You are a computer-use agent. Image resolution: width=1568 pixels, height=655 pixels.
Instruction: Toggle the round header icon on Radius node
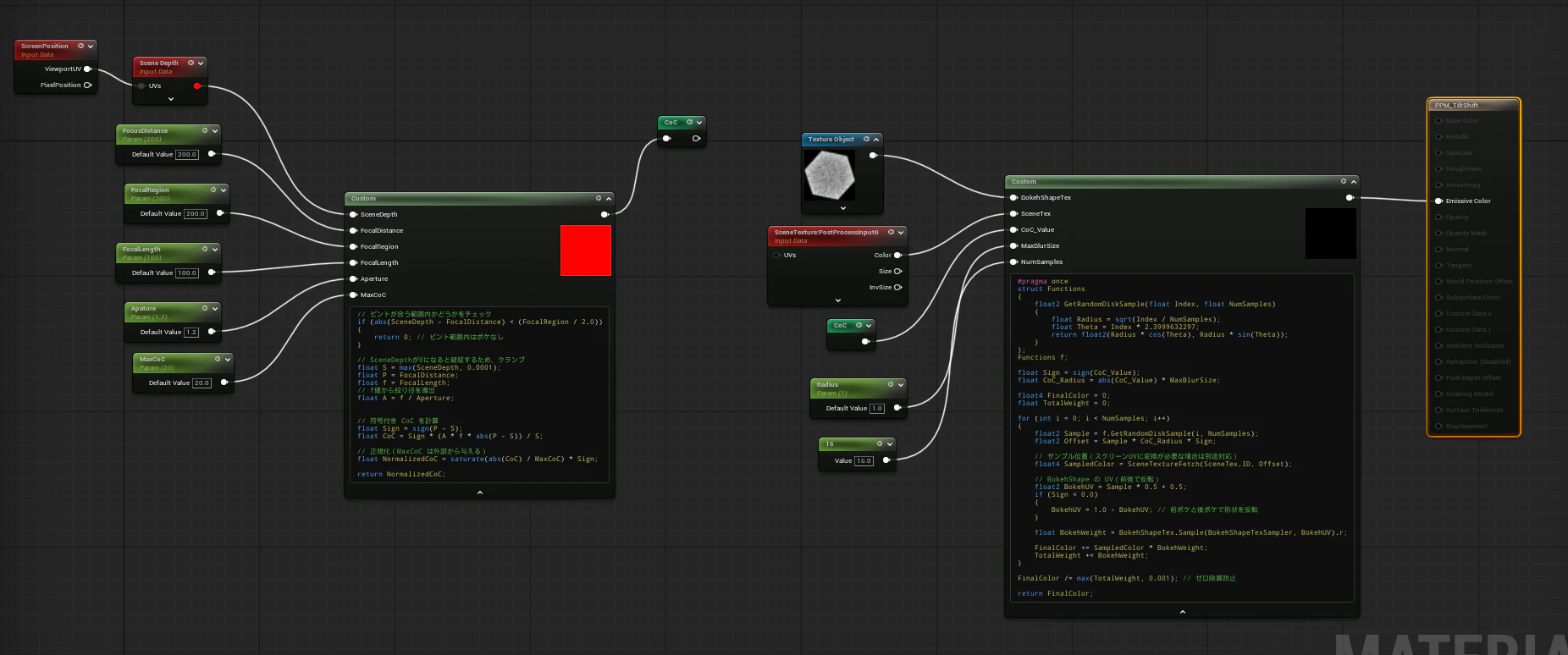(x=891, y=384)
